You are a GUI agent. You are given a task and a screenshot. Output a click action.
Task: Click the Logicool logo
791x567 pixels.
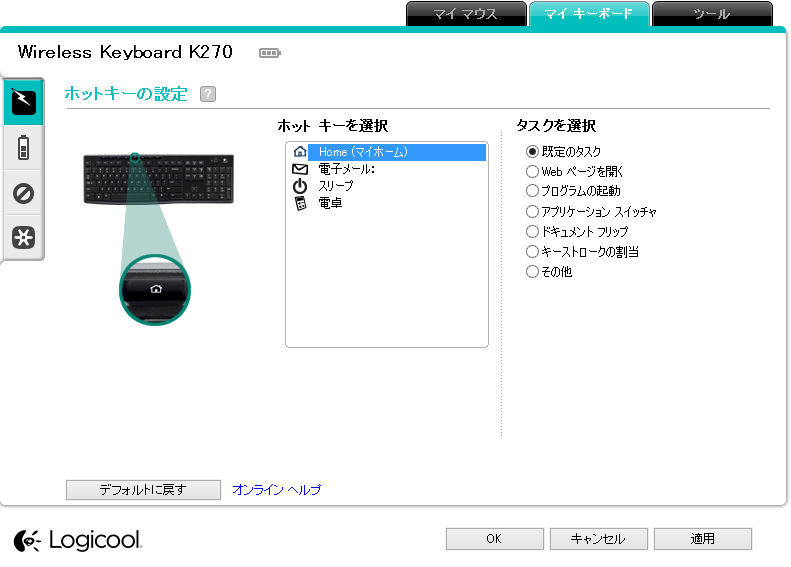click(x=78, y=540)
